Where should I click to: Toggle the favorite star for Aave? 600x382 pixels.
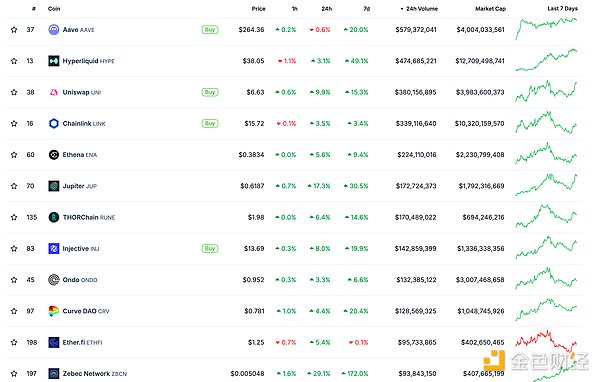(x=14, y=29)
